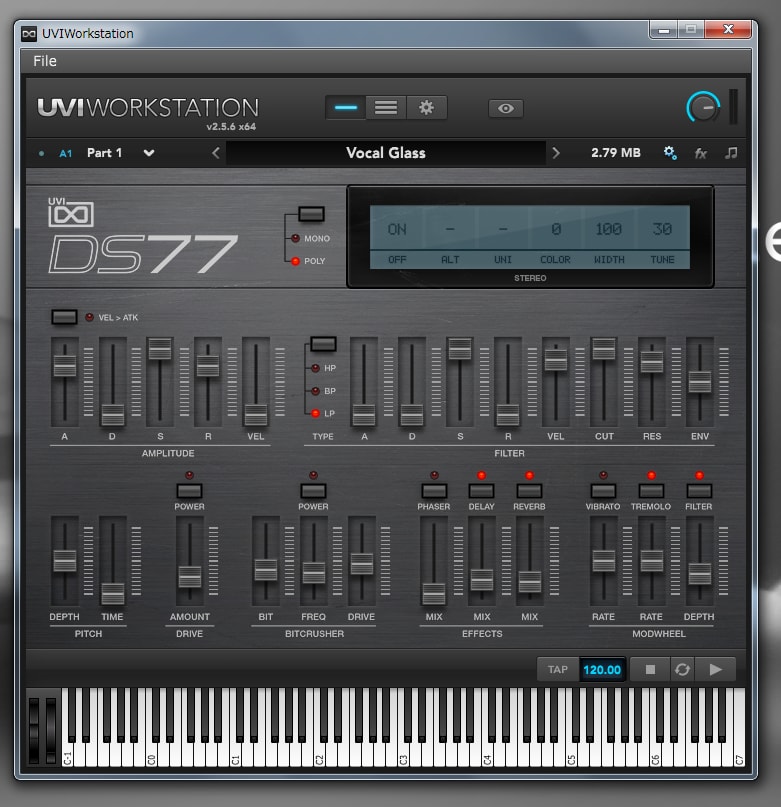Screen dimensions: 781x807
Task: Toggle the filter TYPE switch button
Action: click(323, 344)
